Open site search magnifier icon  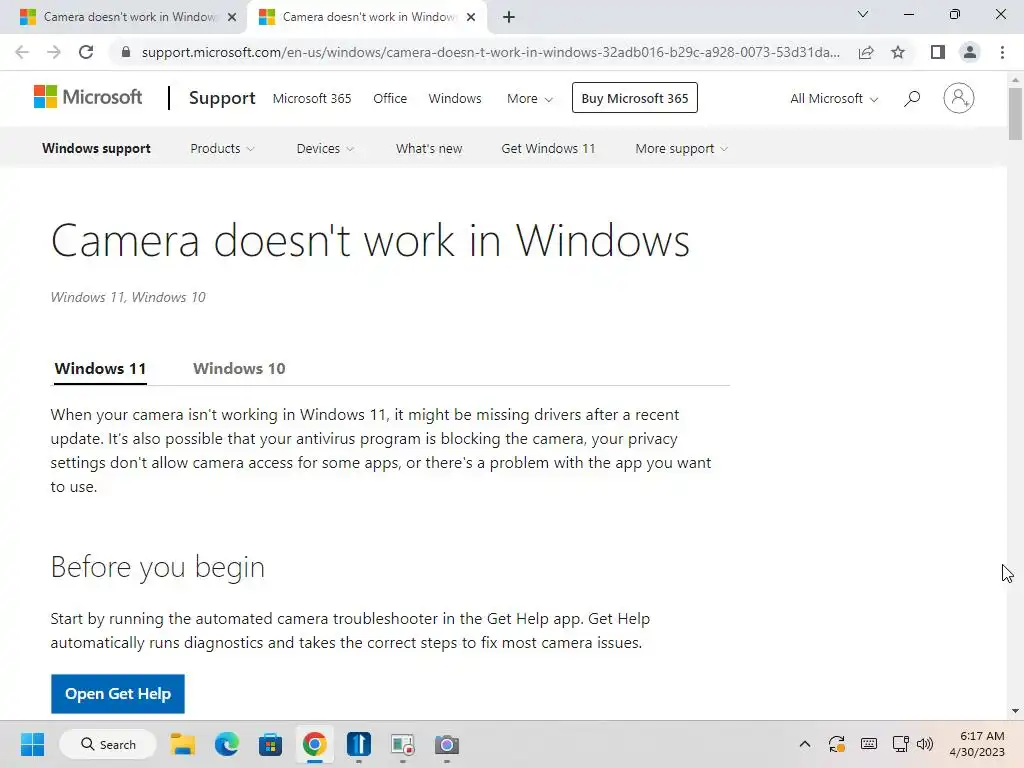click(912, 99)
